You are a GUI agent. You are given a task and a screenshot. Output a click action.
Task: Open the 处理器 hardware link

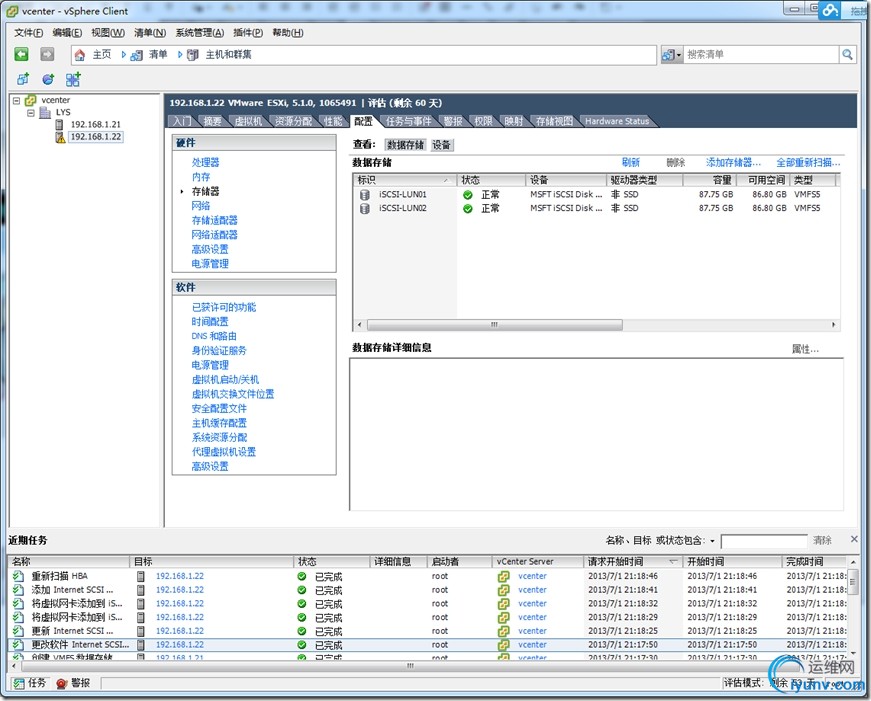[x=205, y=162]
